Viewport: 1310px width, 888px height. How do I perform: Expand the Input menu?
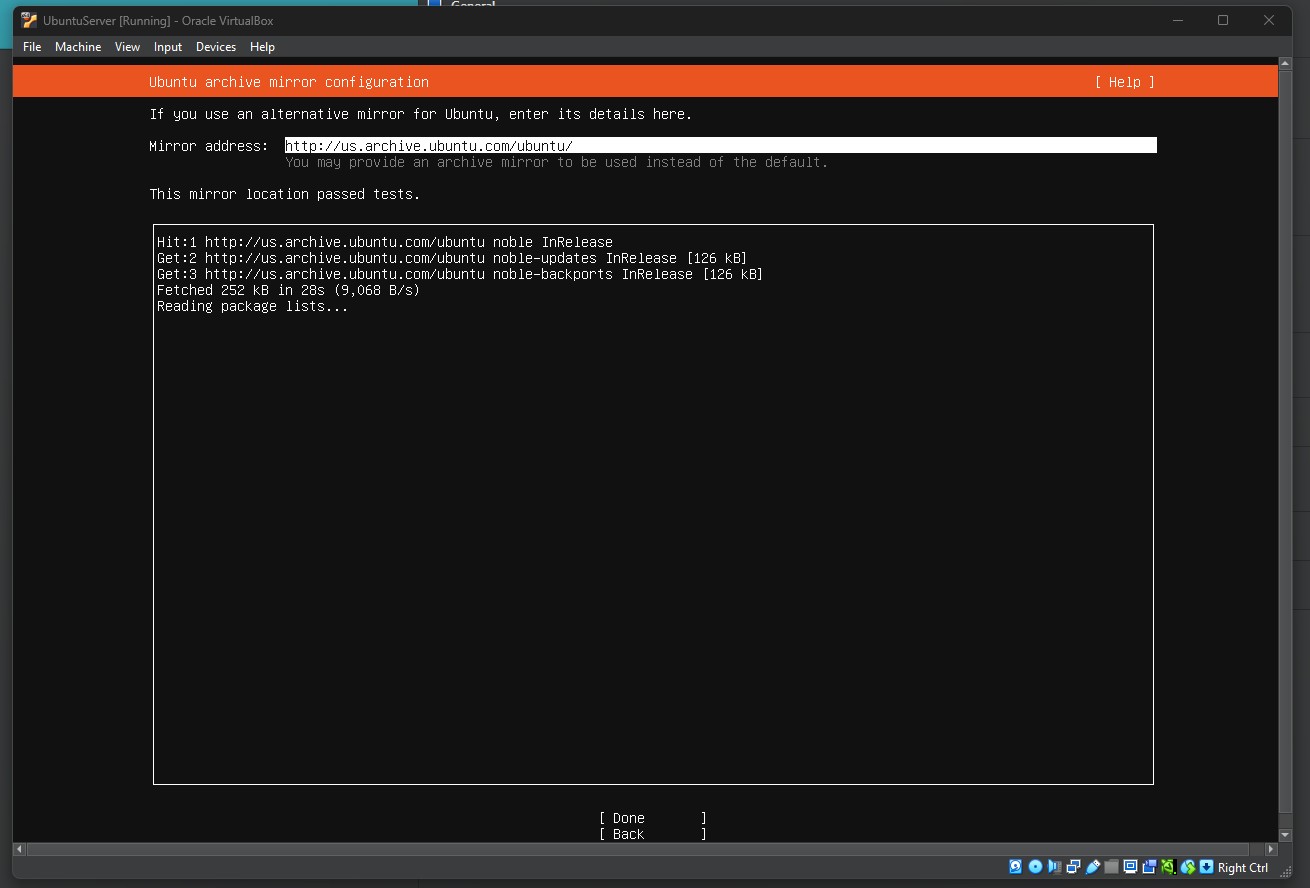pos(168,47)
